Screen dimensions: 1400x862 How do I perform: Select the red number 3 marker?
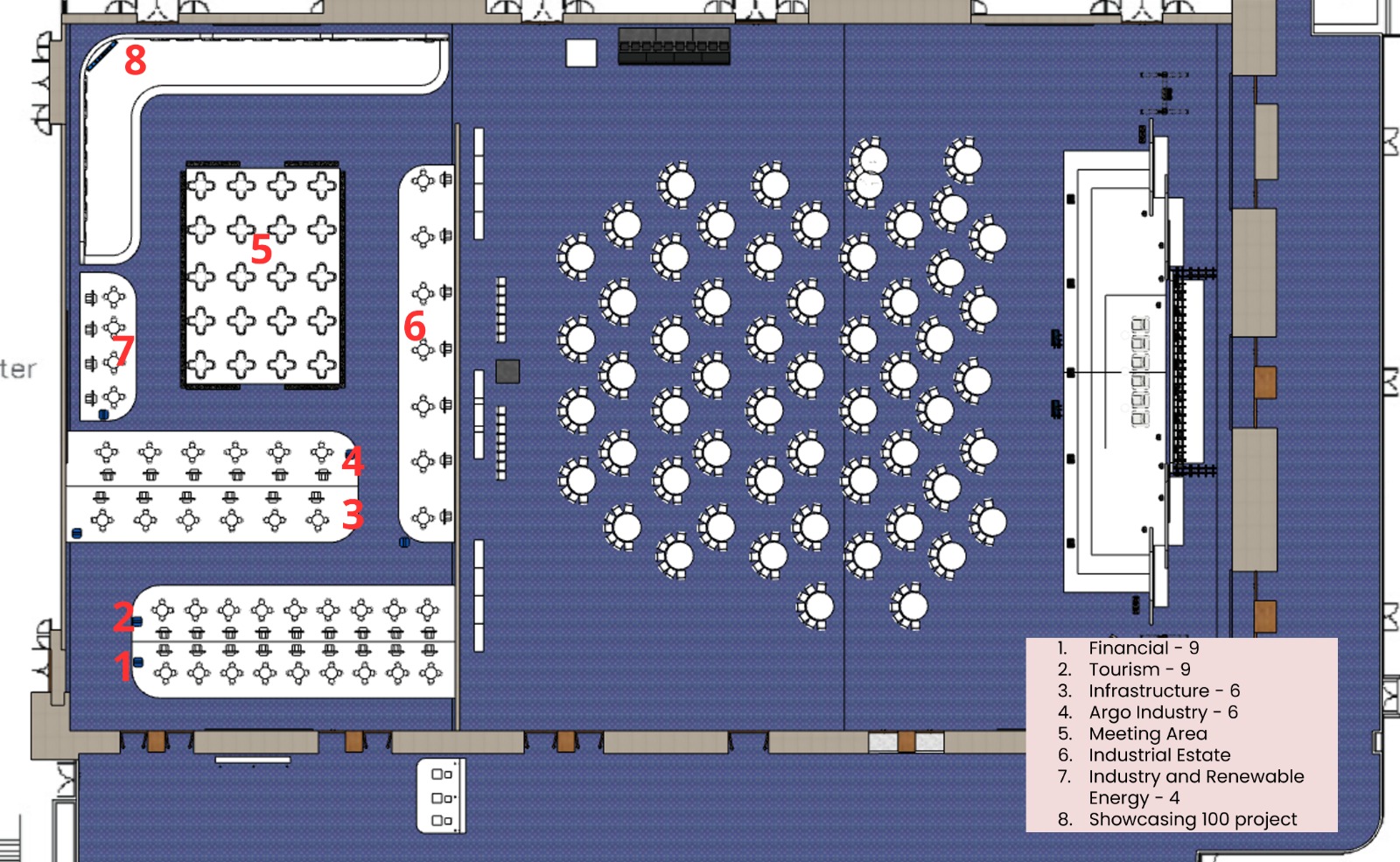click(x=353, y=515)
